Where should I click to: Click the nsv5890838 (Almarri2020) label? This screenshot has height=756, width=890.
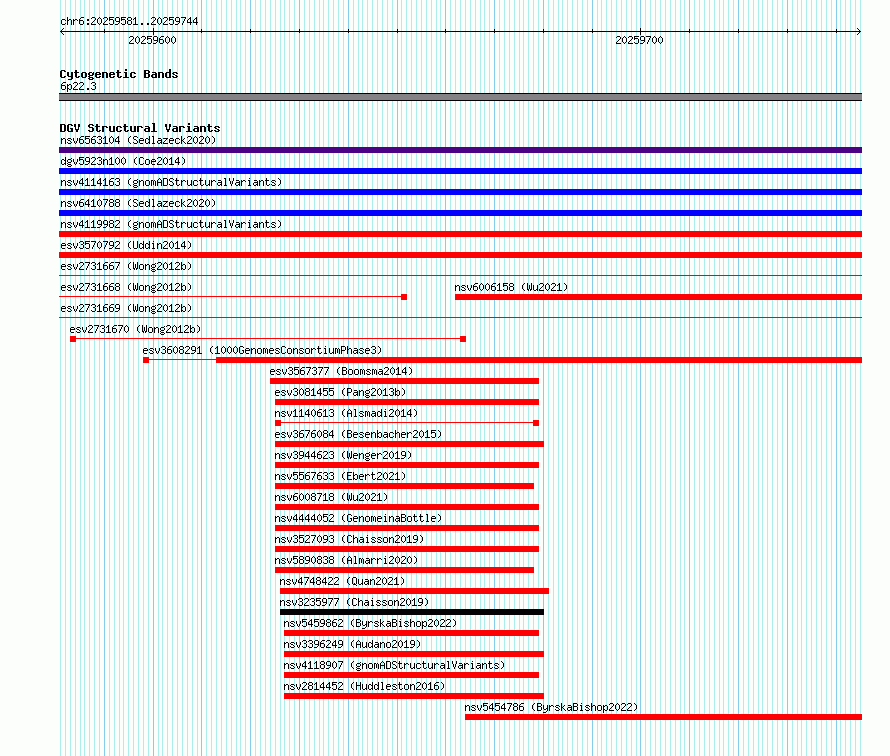tap(346, 560)
